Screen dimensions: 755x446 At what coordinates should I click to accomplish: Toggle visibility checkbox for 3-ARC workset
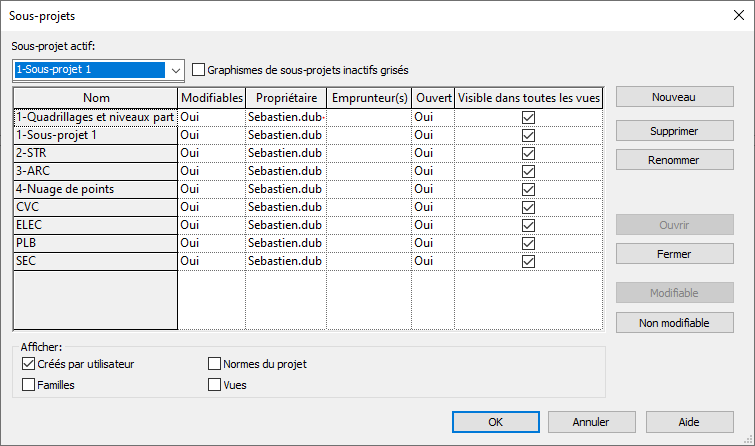pyautogui.click(x=529, y=171)
